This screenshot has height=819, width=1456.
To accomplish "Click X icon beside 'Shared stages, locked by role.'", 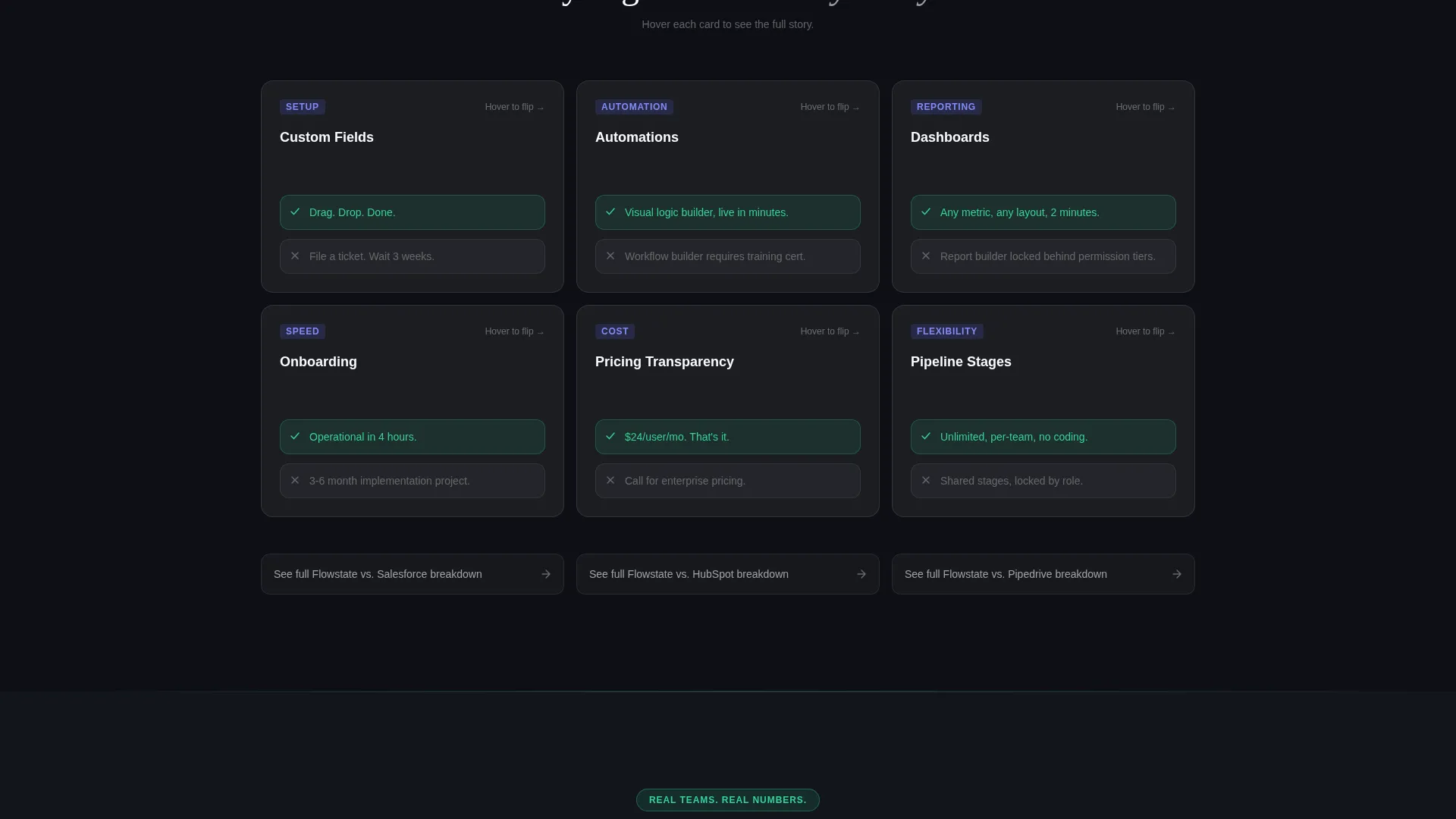I will click(x=926, y=480).
